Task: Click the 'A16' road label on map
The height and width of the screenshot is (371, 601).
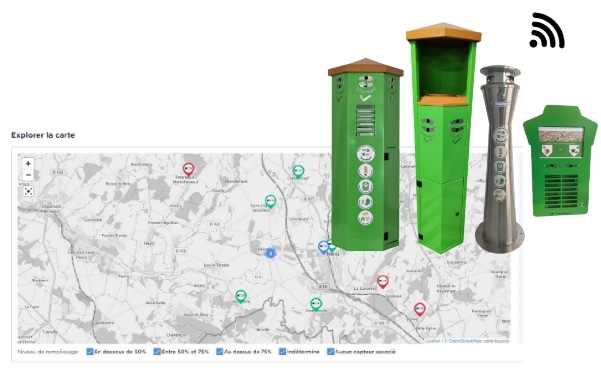Action: 323,286
